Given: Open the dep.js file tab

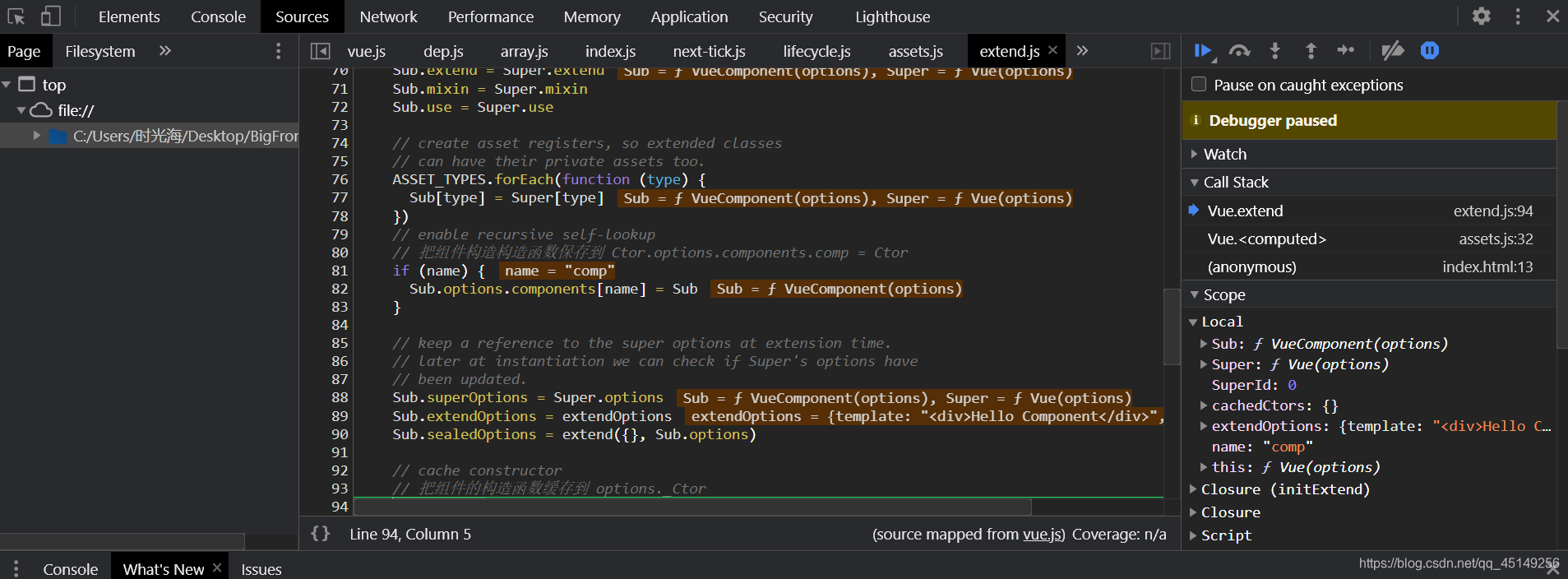Looking at the screenshot, I should click(x=443, y=51).
